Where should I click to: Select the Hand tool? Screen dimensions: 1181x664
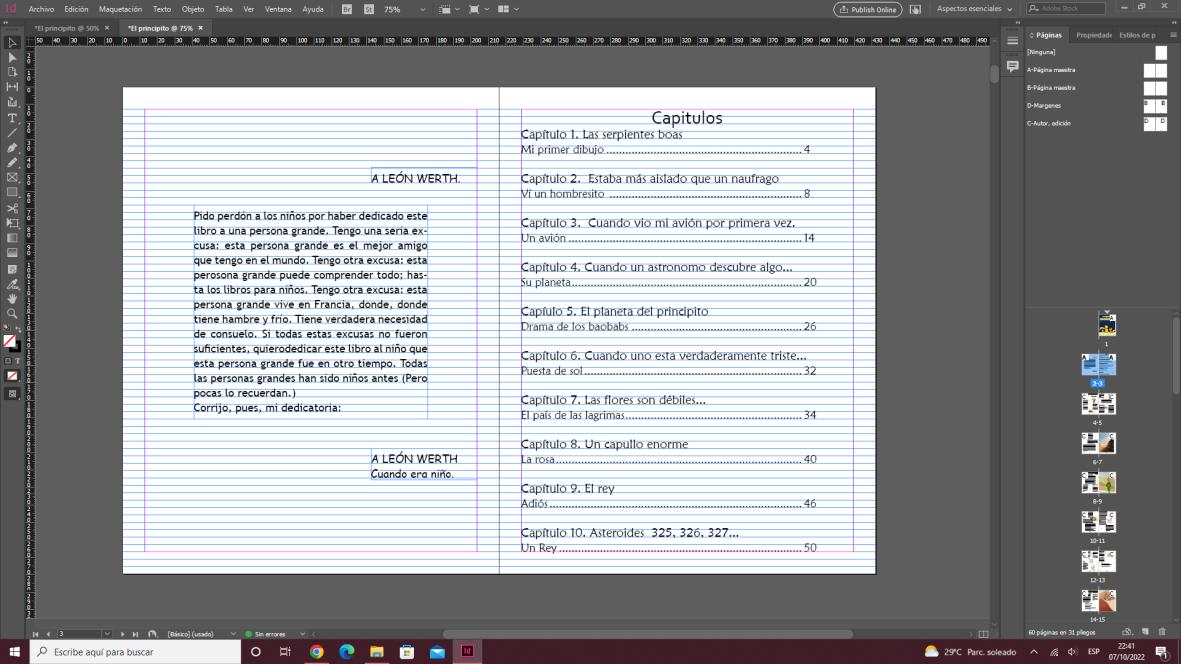pos(12,299)
